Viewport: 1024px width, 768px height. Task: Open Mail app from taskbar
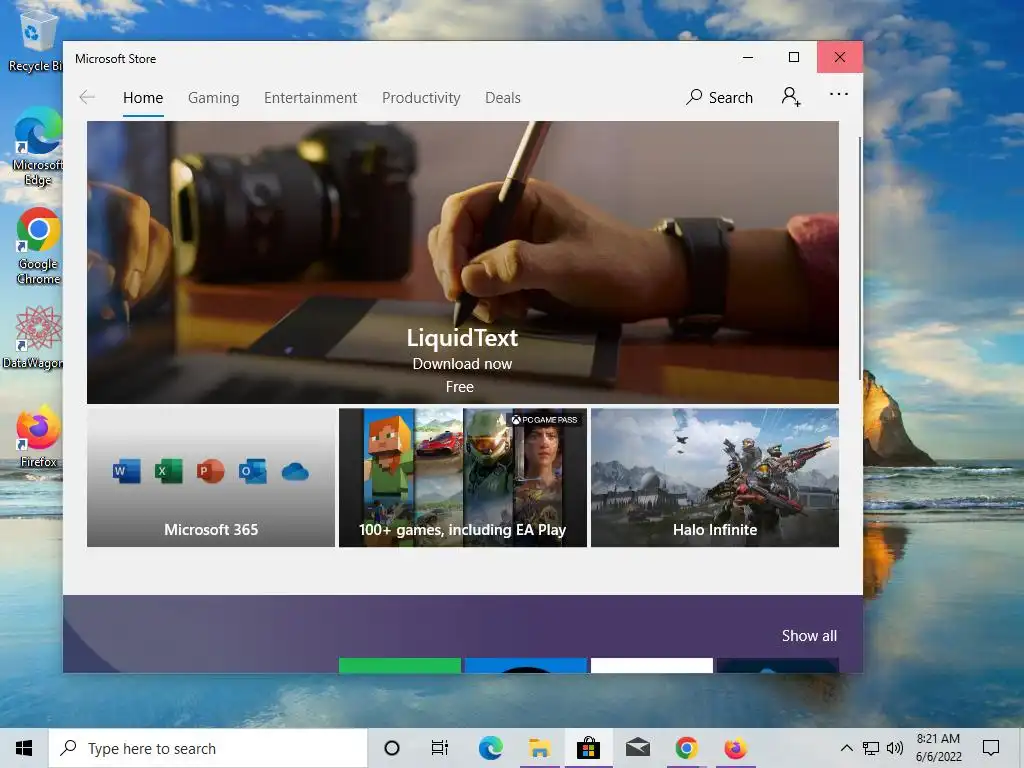(637, 748)
